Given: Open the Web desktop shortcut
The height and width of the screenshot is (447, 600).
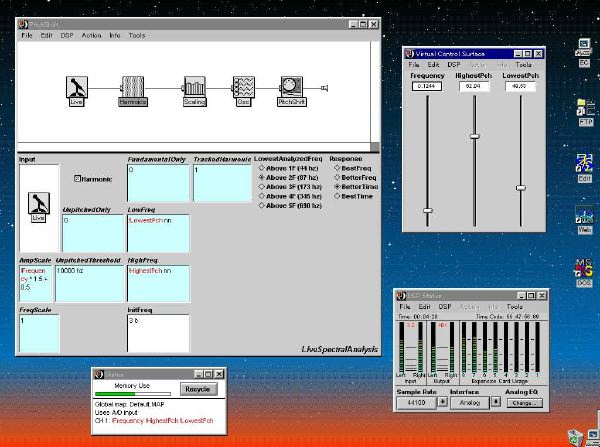Looking at the screenshot, I should 584,218.
